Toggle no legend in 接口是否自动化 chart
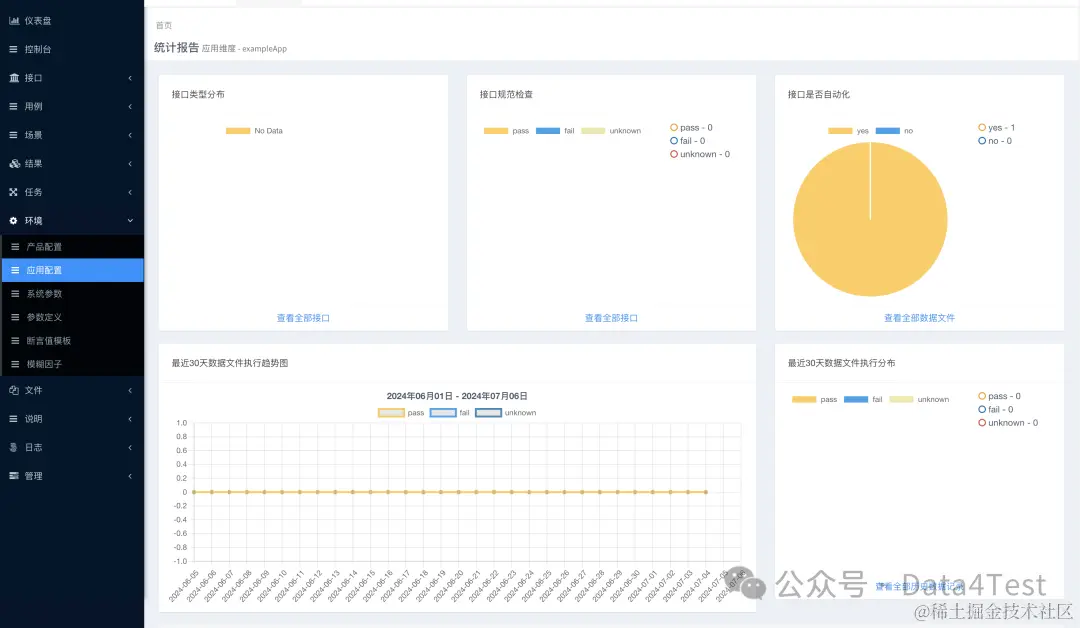The image size is (1080, 628). point(895,131)
